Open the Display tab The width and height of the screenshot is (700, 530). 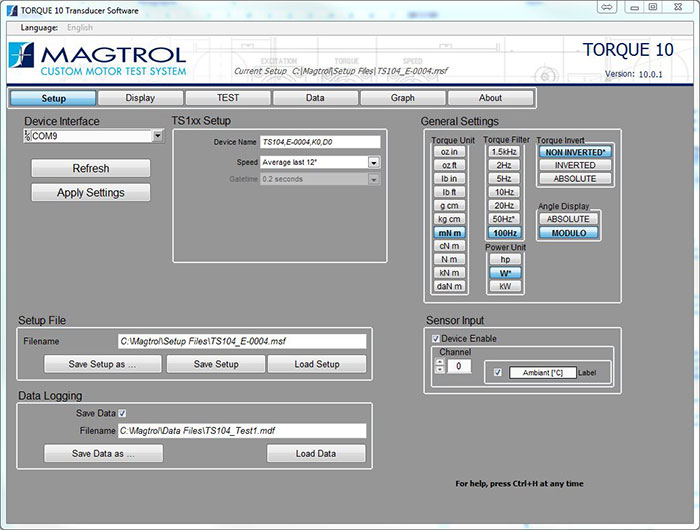point(140,98)
